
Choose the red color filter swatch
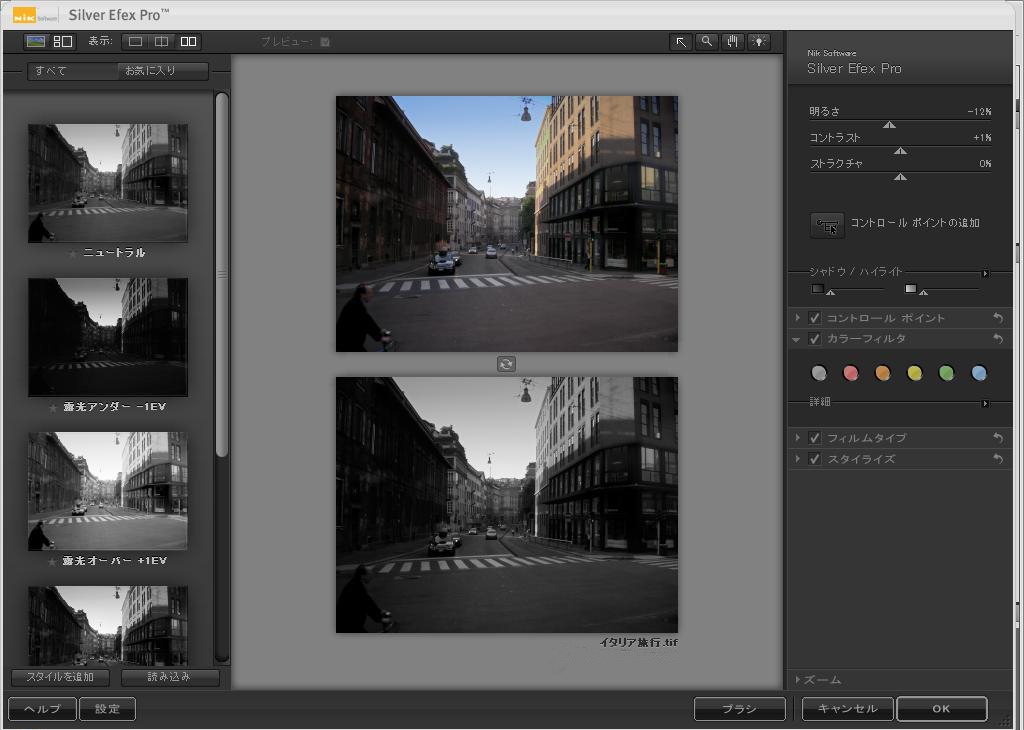coord(850,373)
